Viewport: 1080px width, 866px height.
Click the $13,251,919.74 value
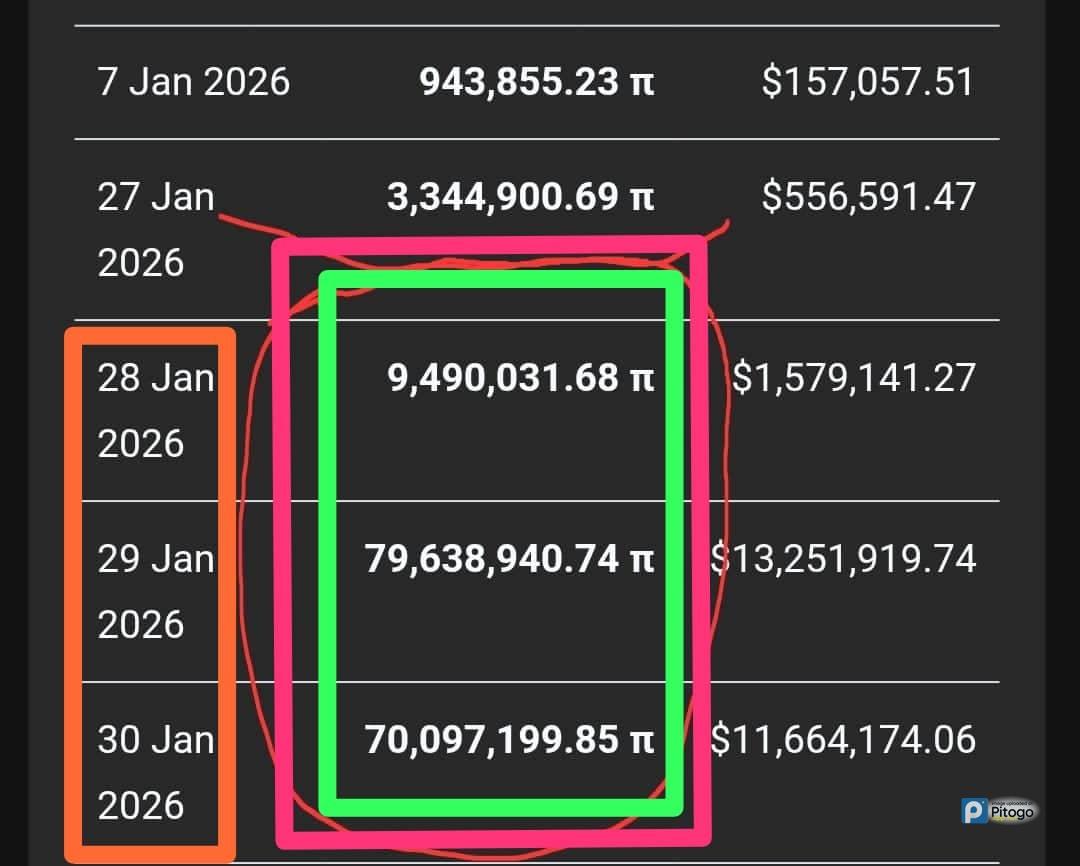(843, 560)
